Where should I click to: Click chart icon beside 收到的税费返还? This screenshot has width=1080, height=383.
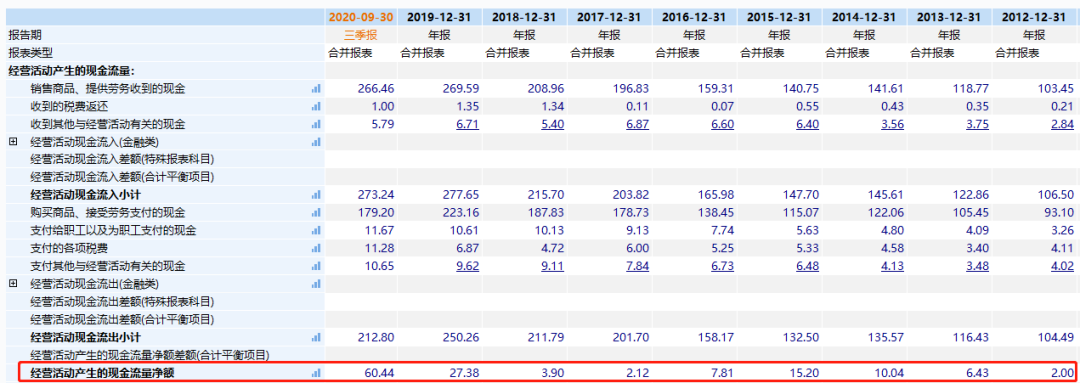[316, 106]
